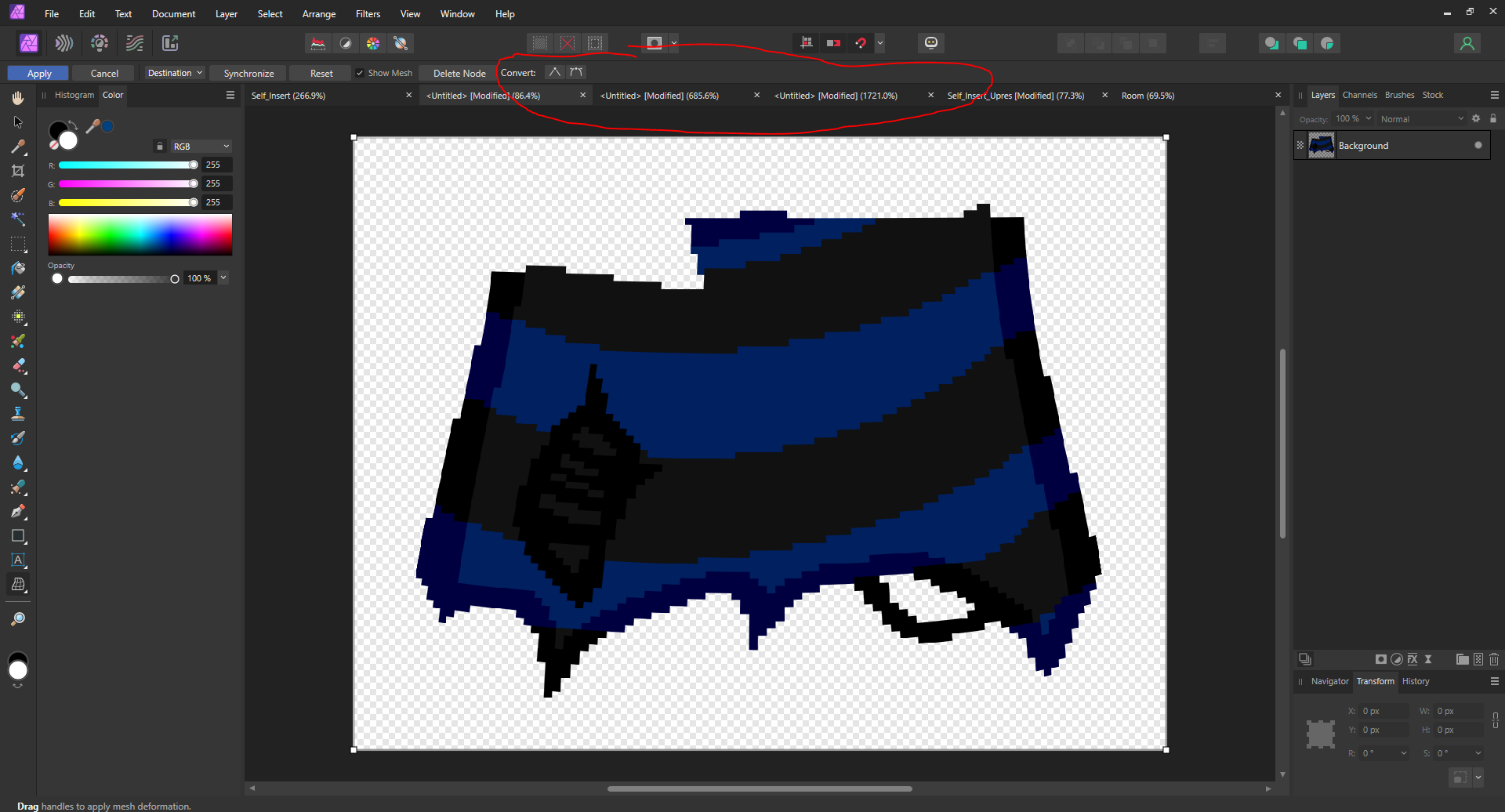
Task: Select the Clone Stamp tool
Action: tap(18, 414)
